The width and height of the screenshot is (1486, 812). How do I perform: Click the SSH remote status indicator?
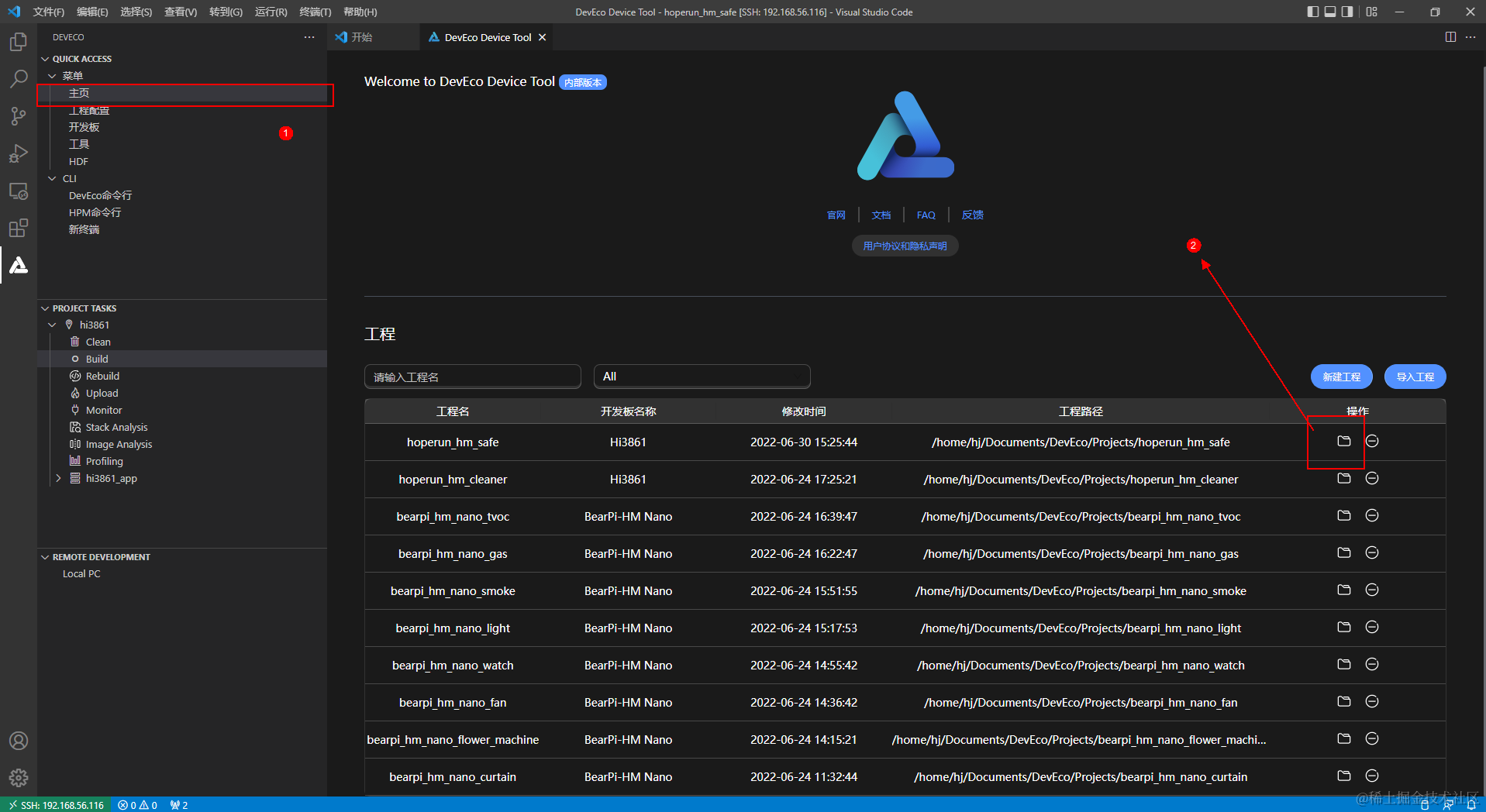pyautogui.click(x=56, y=805)
